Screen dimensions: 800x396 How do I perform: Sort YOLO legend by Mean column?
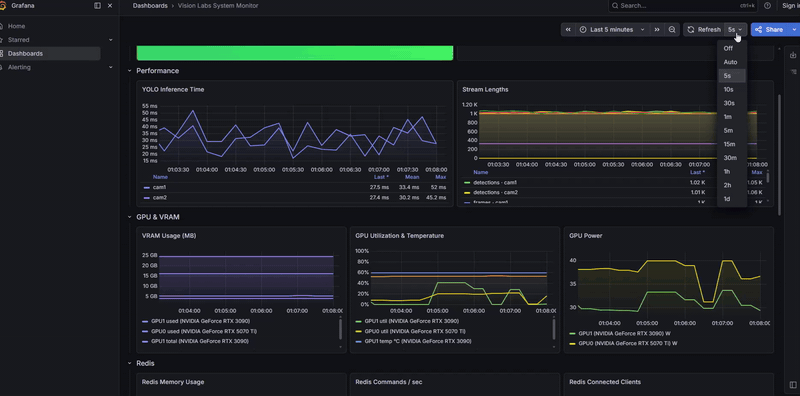[x=412, y=177]
